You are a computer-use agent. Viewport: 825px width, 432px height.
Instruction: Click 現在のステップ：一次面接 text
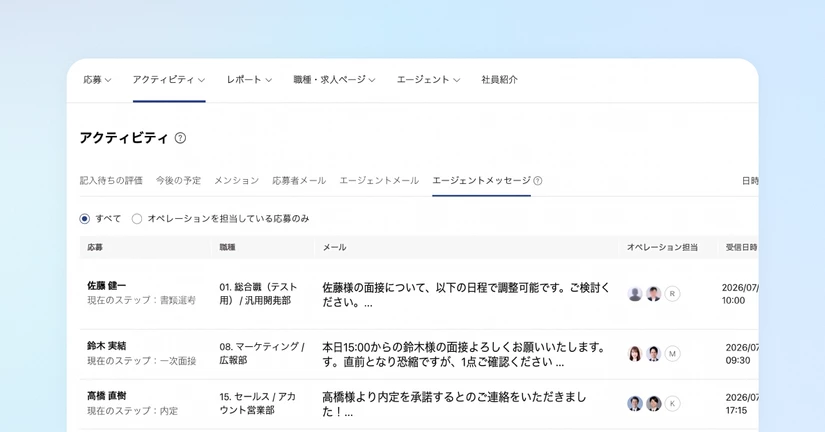pos(142,360)
